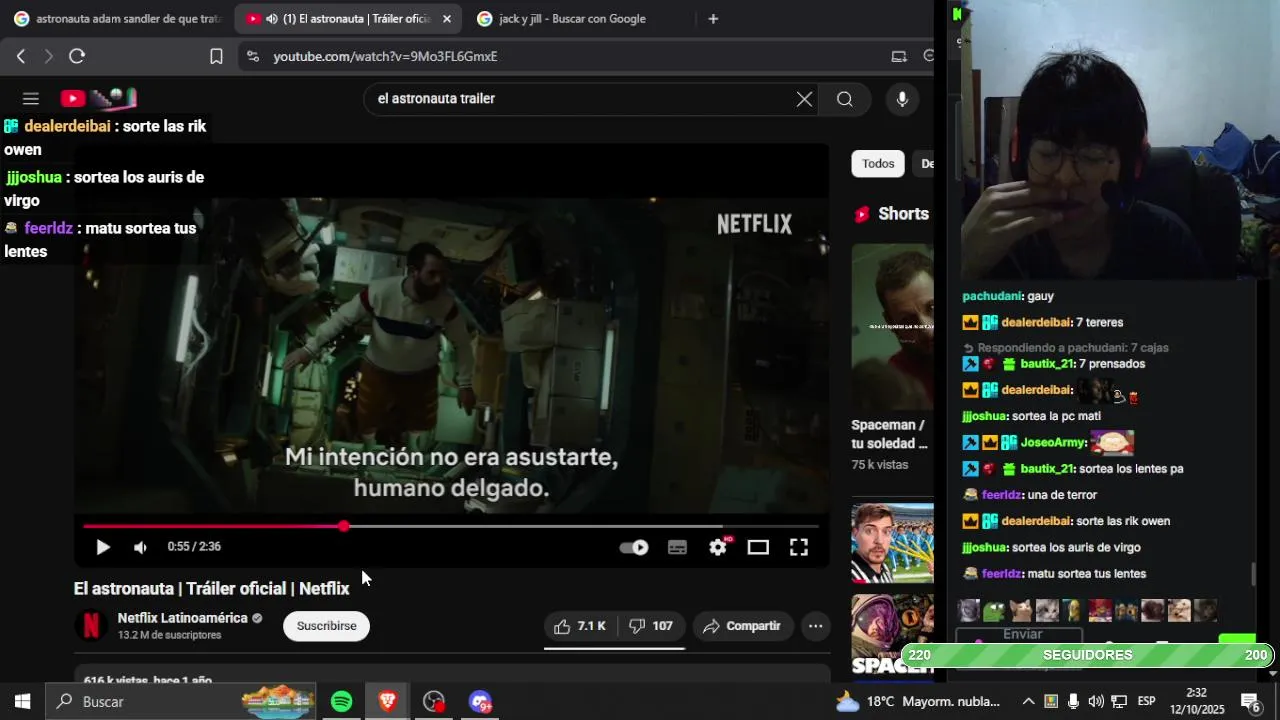The image size is (1280, 720).
Task: Clear the YouTube search box with X
Action: pos(804,98)
